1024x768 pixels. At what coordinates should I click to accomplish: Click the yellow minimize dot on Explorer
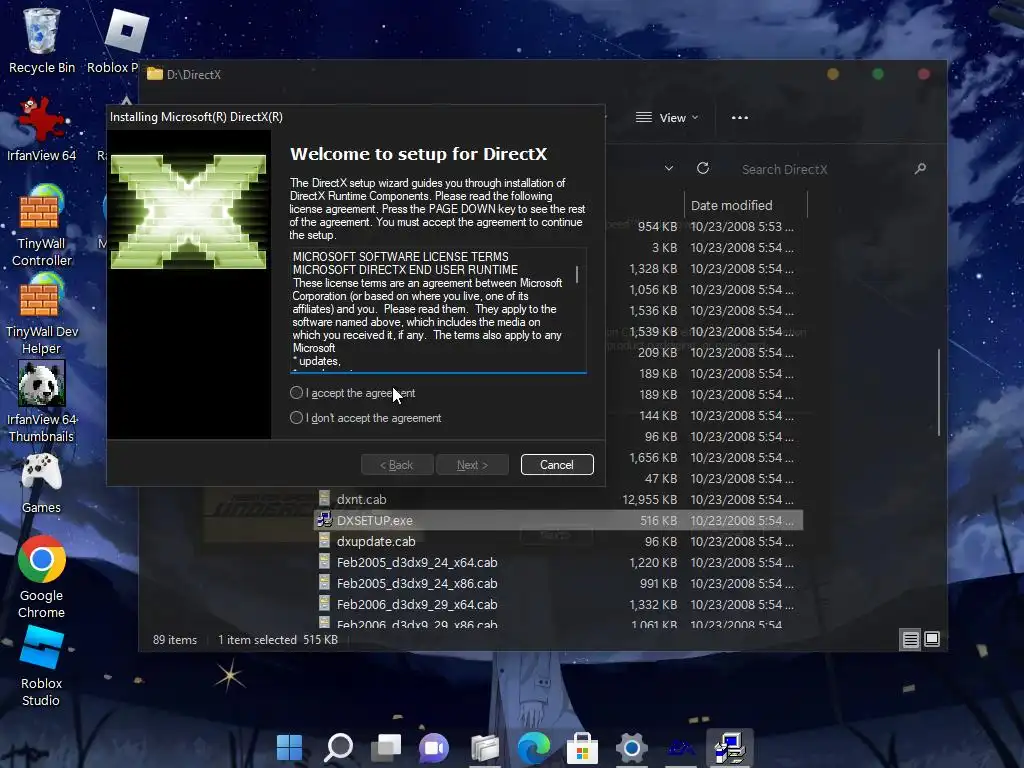click(833, 74)
